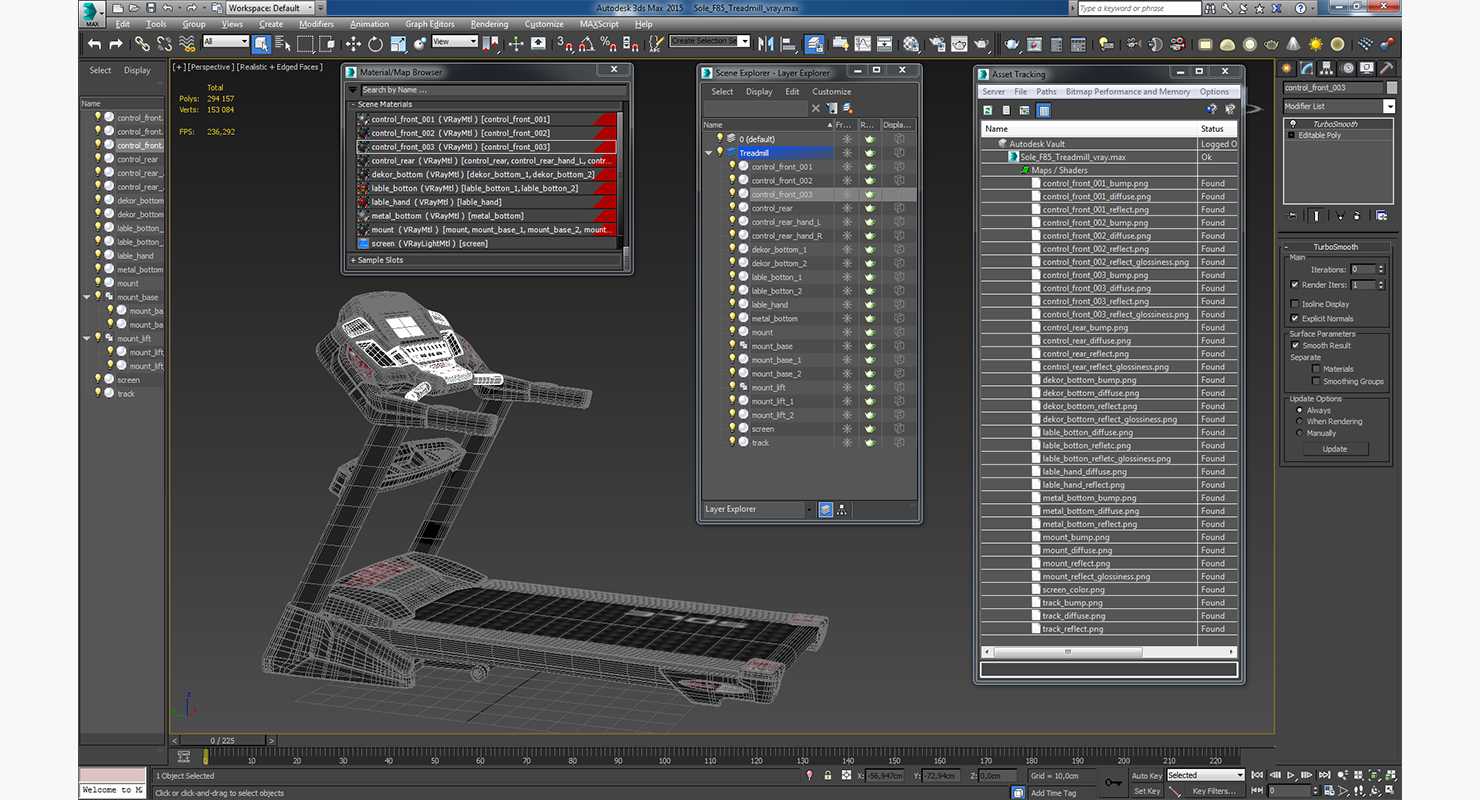Click refresh icon in Asset Tracking toolbar
The image size is (1480, 800).
pos(988,110)
